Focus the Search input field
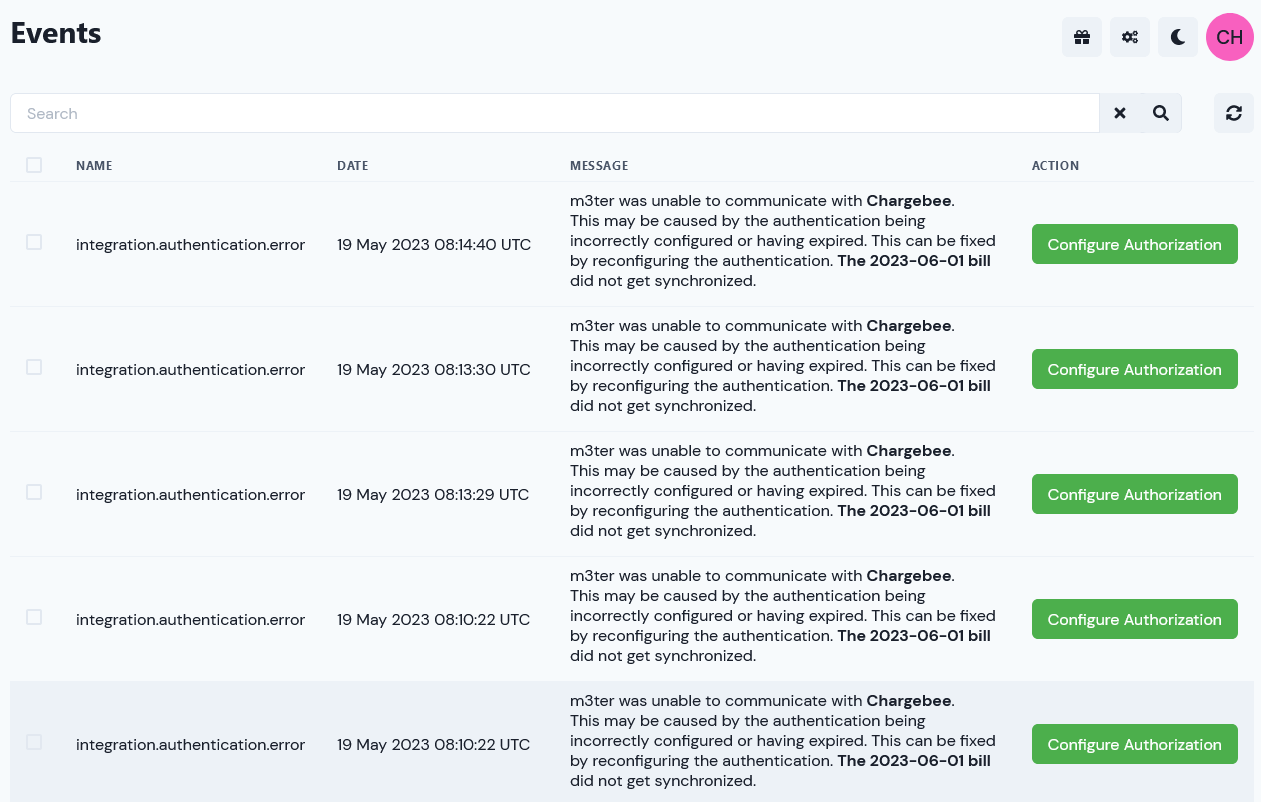This screenshot has height=802, width=1261. click(555, 113)
